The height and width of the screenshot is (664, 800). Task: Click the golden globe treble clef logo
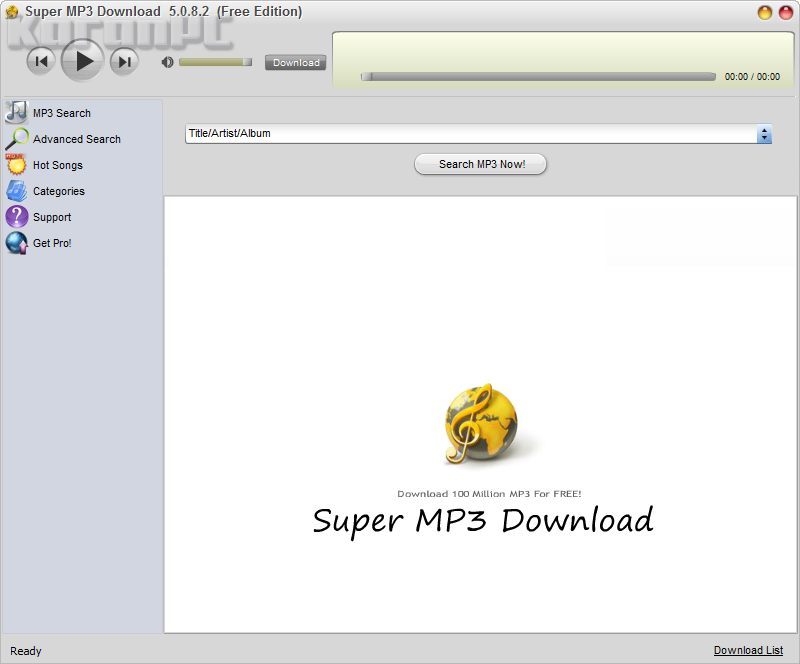pyautogui.click(x=480, y=424)
